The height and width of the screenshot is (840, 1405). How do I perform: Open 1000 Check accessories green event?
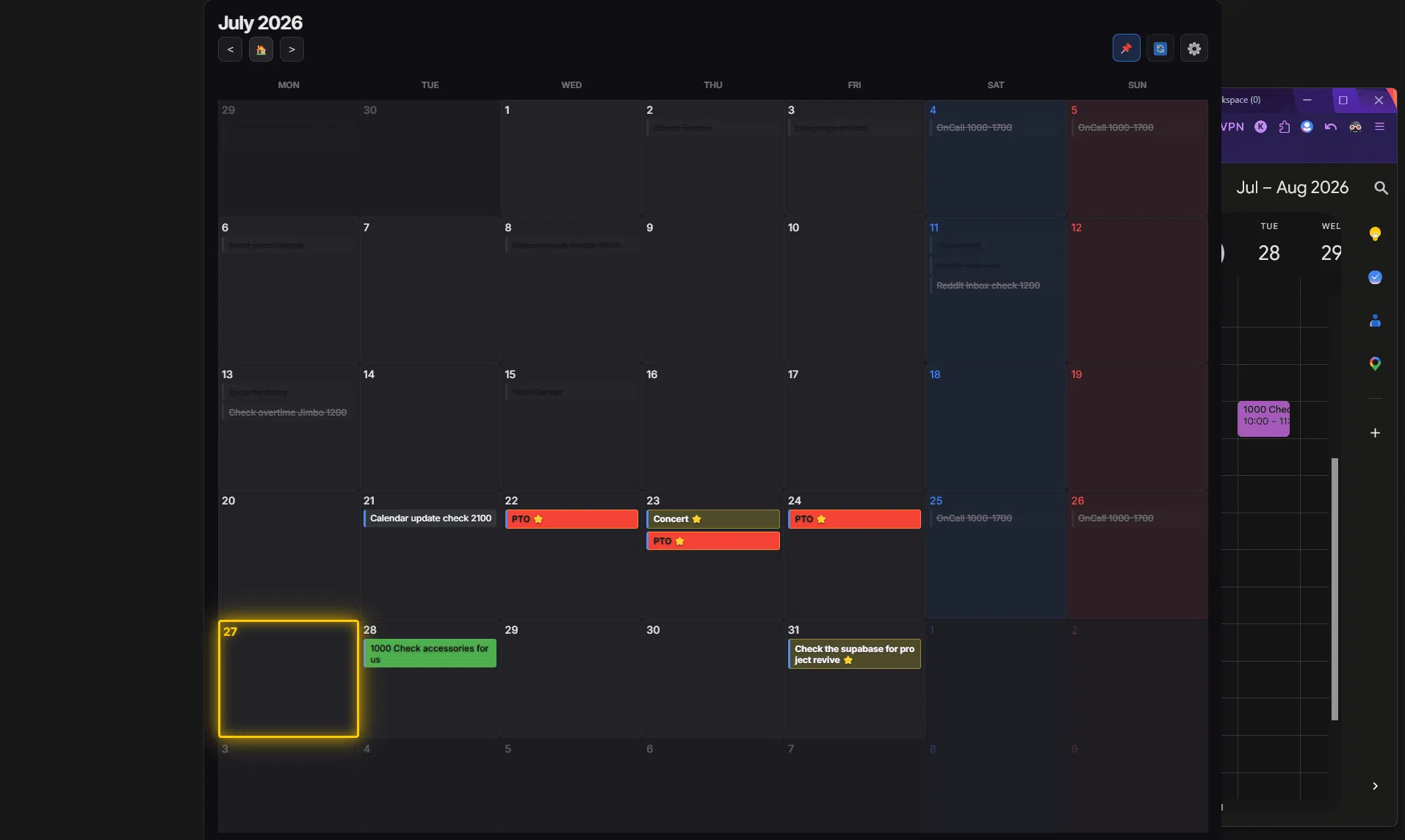(430, 653)
